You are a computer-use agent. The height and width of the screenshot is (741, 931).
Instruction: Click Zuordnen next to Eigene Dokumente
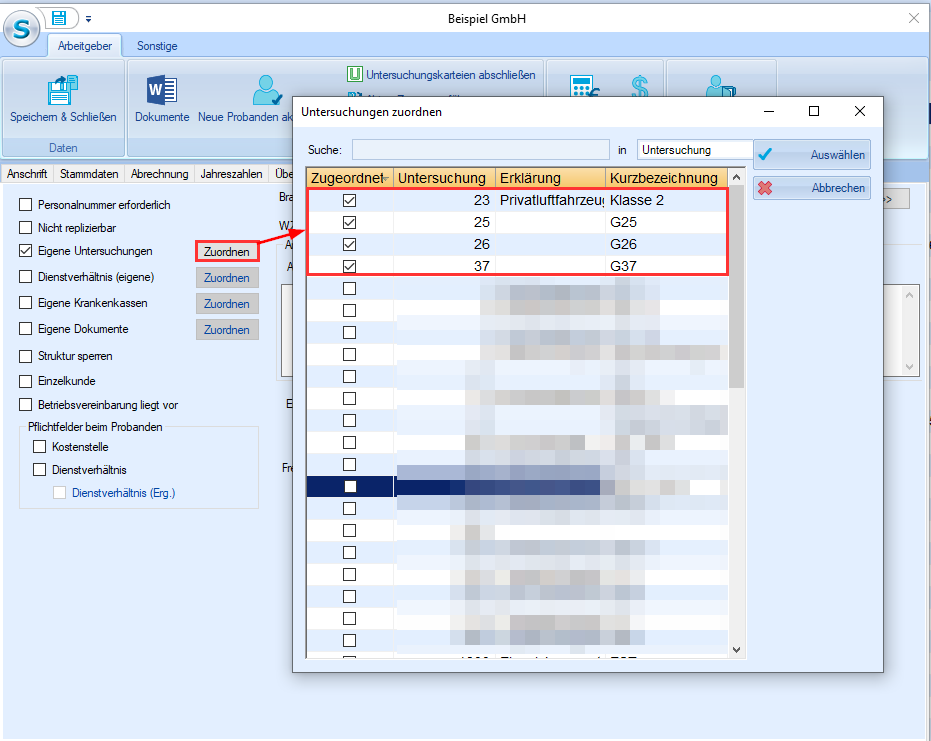[227, 330]
